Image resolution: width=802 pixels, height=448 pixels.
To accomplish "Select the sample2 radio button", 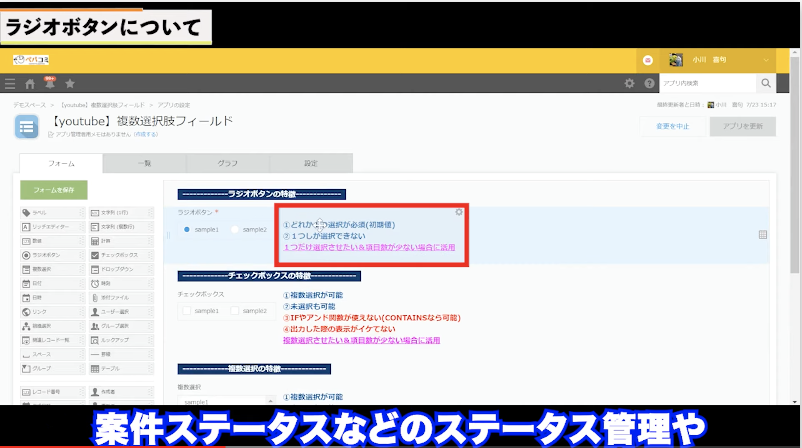I will coord(236,230).
